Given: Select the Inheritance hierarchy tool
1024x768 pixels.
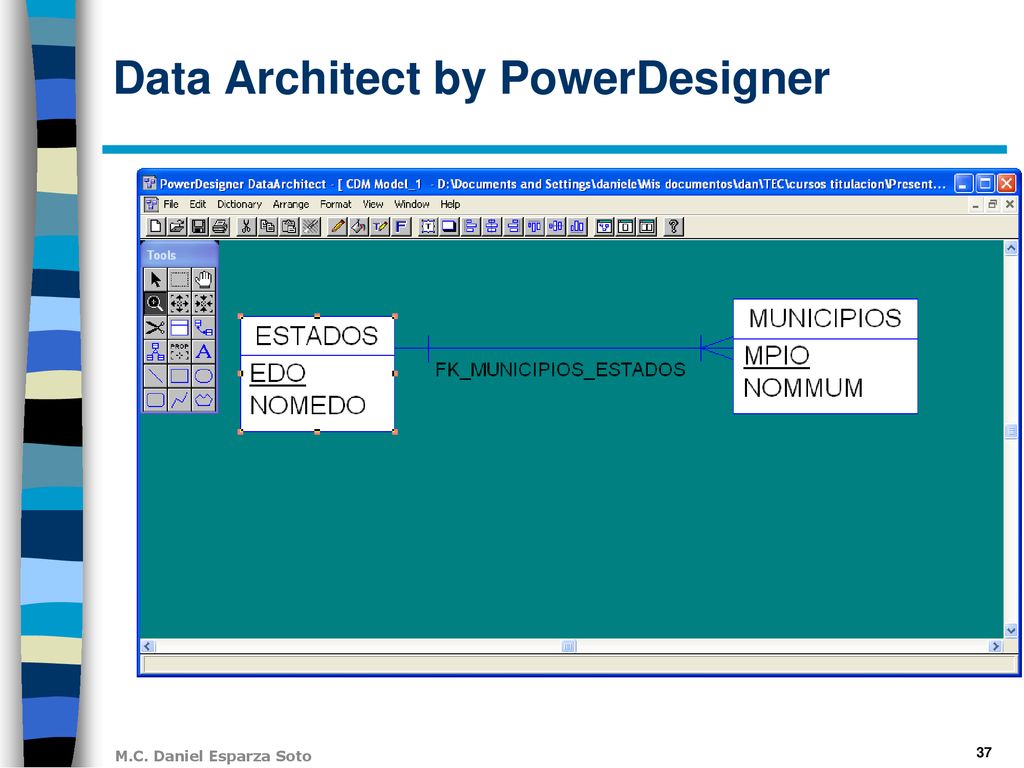Looking at the screenshot, I should [x=155, y=352].
